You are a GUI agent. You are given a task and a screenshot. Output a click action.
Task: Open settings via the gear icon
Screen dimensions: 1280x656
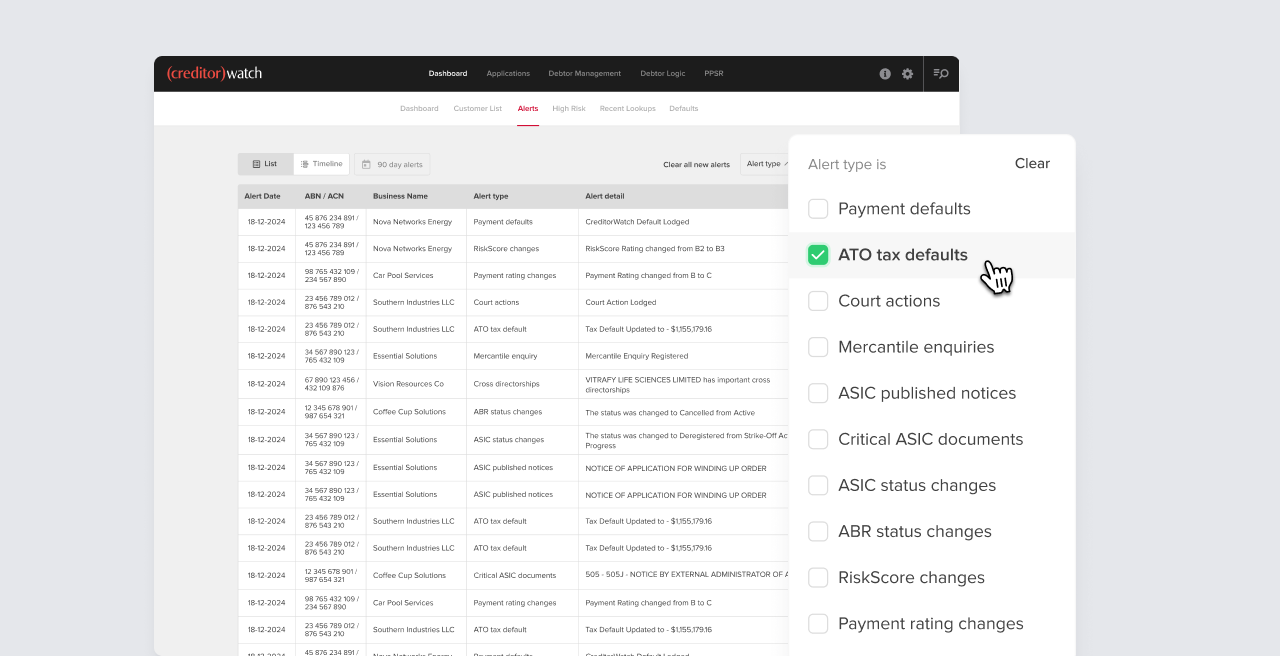coord(907,73)
